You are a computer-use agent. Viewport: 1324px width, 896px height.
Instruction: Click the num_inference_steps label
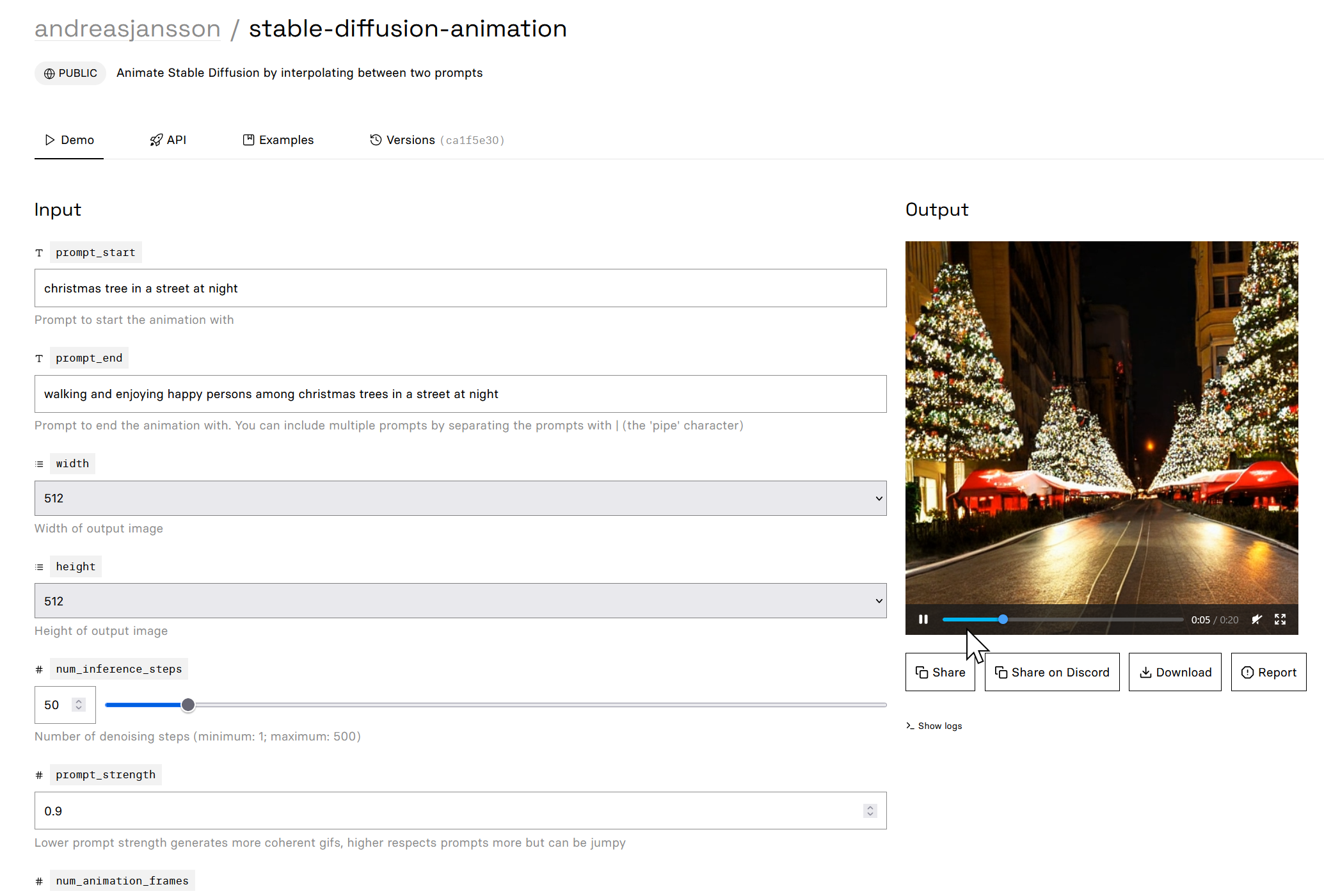click(x=119, y=669)
